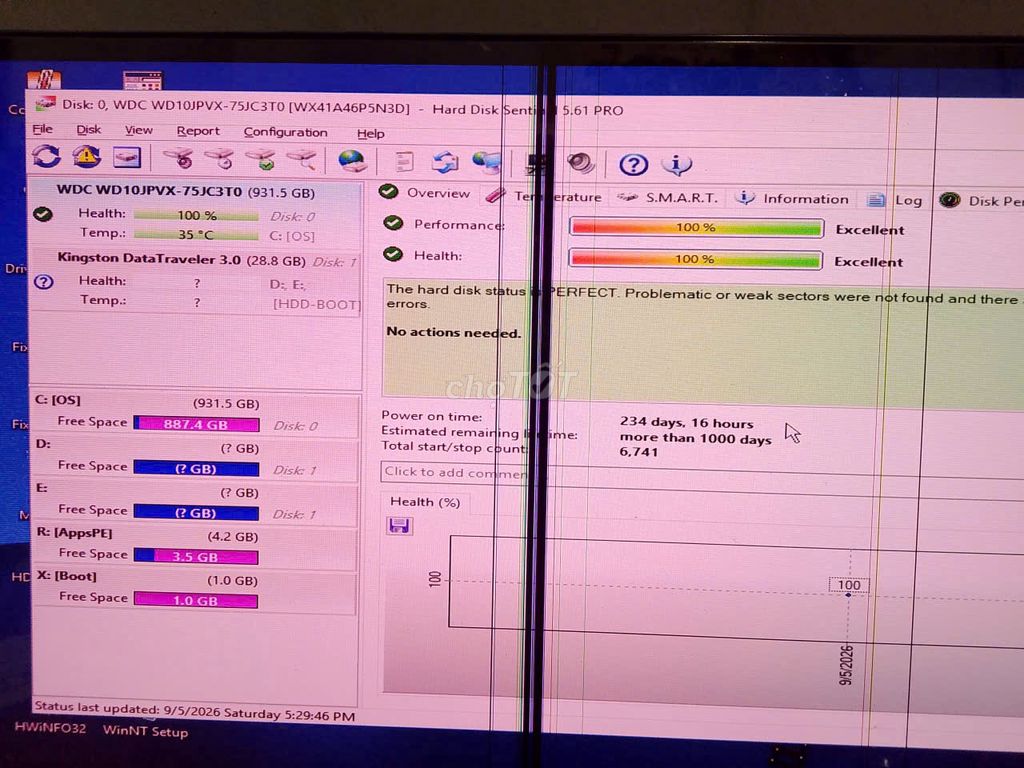1024x768 pixels.
Task: Click the update arrows with page icon
Action: 445,162
